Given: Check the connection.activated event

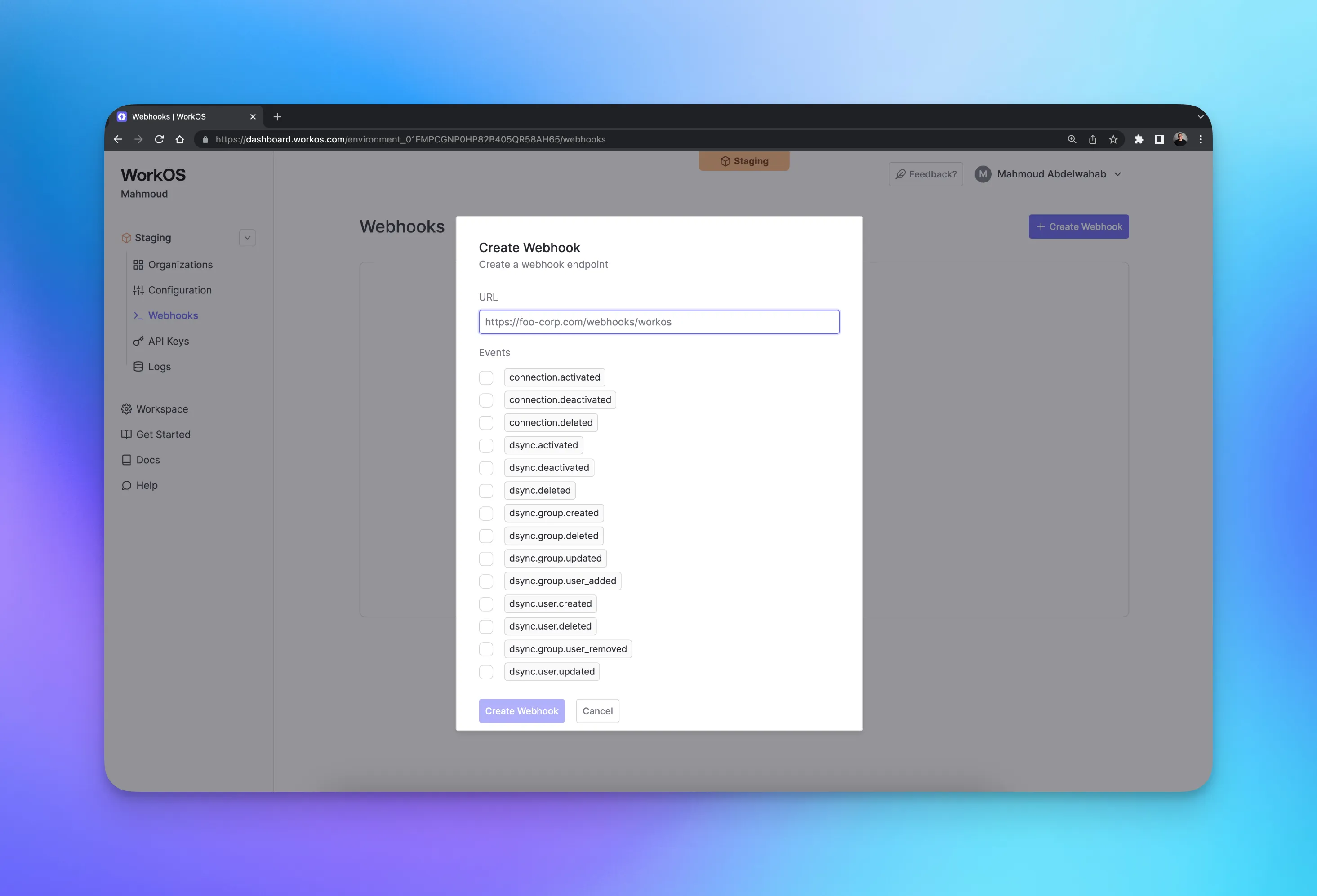Looking at the screenshot, I should 485,378.
